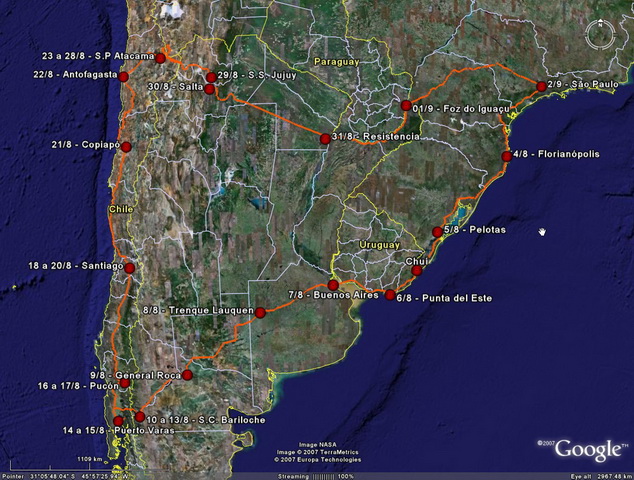Click the Santiago placemark dot
The image size is (634, 480).
[x=129, y=267]
